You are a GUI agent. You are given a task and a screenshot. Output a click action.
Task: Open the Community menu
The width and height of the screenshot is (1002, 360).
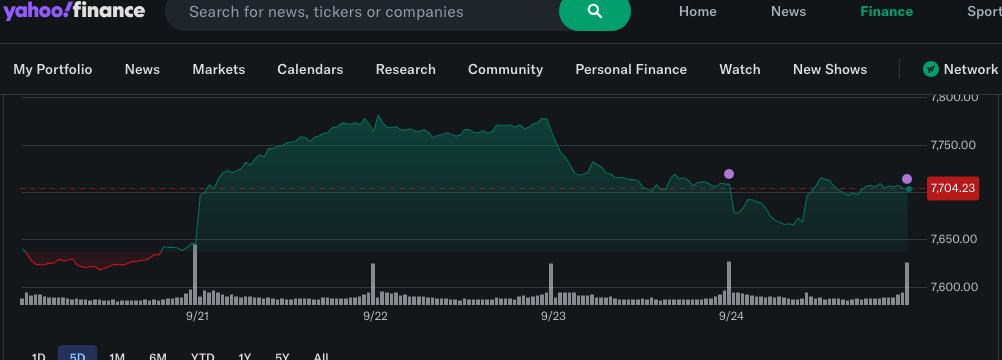[505, 69]
